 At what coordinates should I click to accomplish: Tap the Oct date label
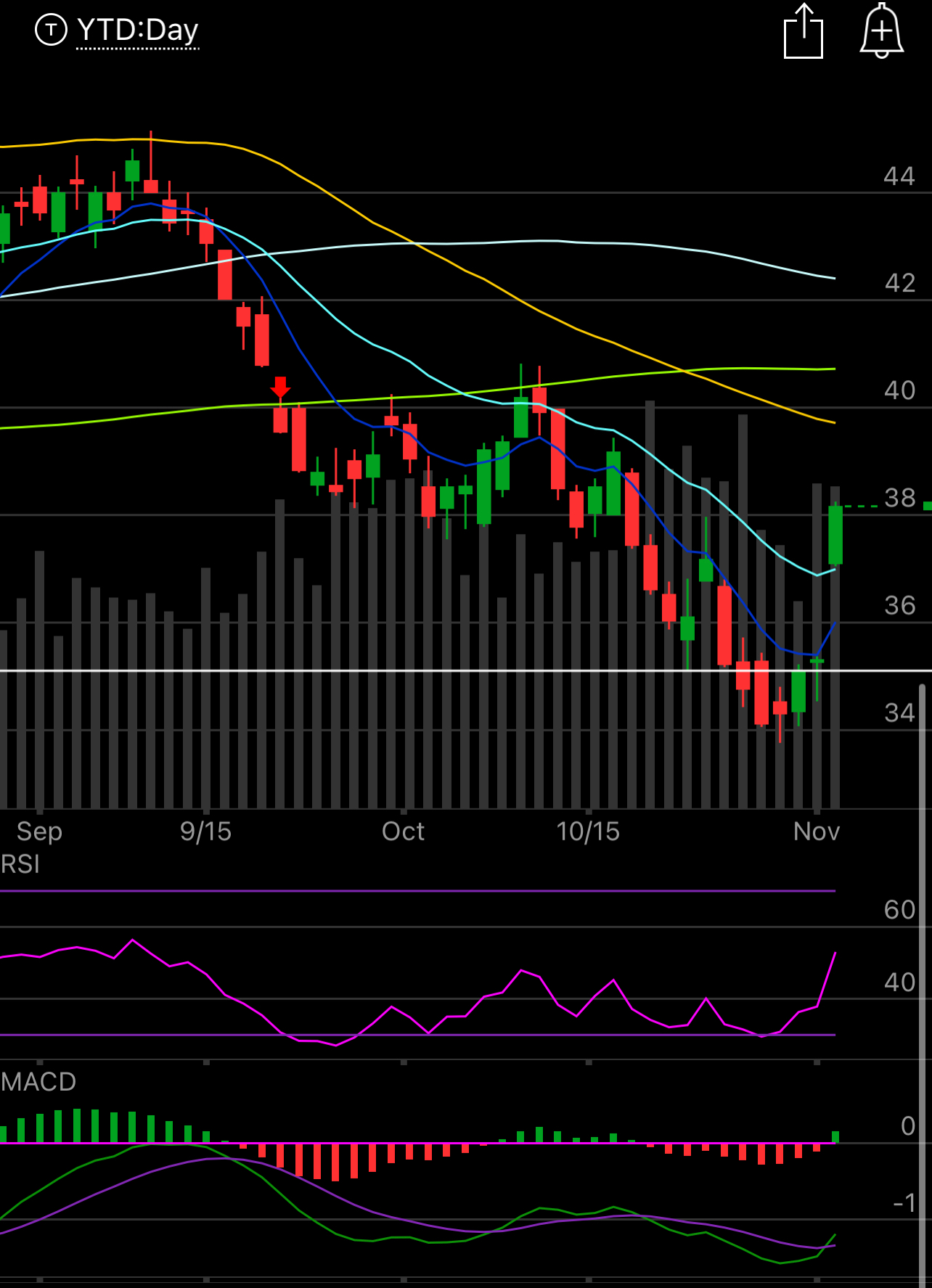[404, 832]
